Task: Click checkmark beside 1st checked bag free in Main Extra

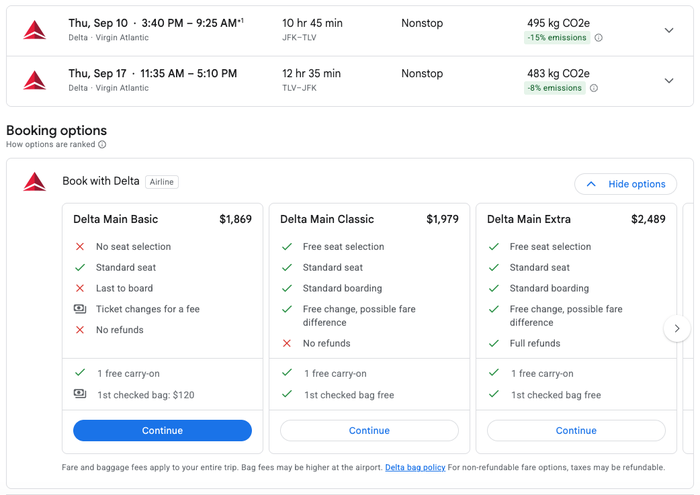Action: coord(494,394)
